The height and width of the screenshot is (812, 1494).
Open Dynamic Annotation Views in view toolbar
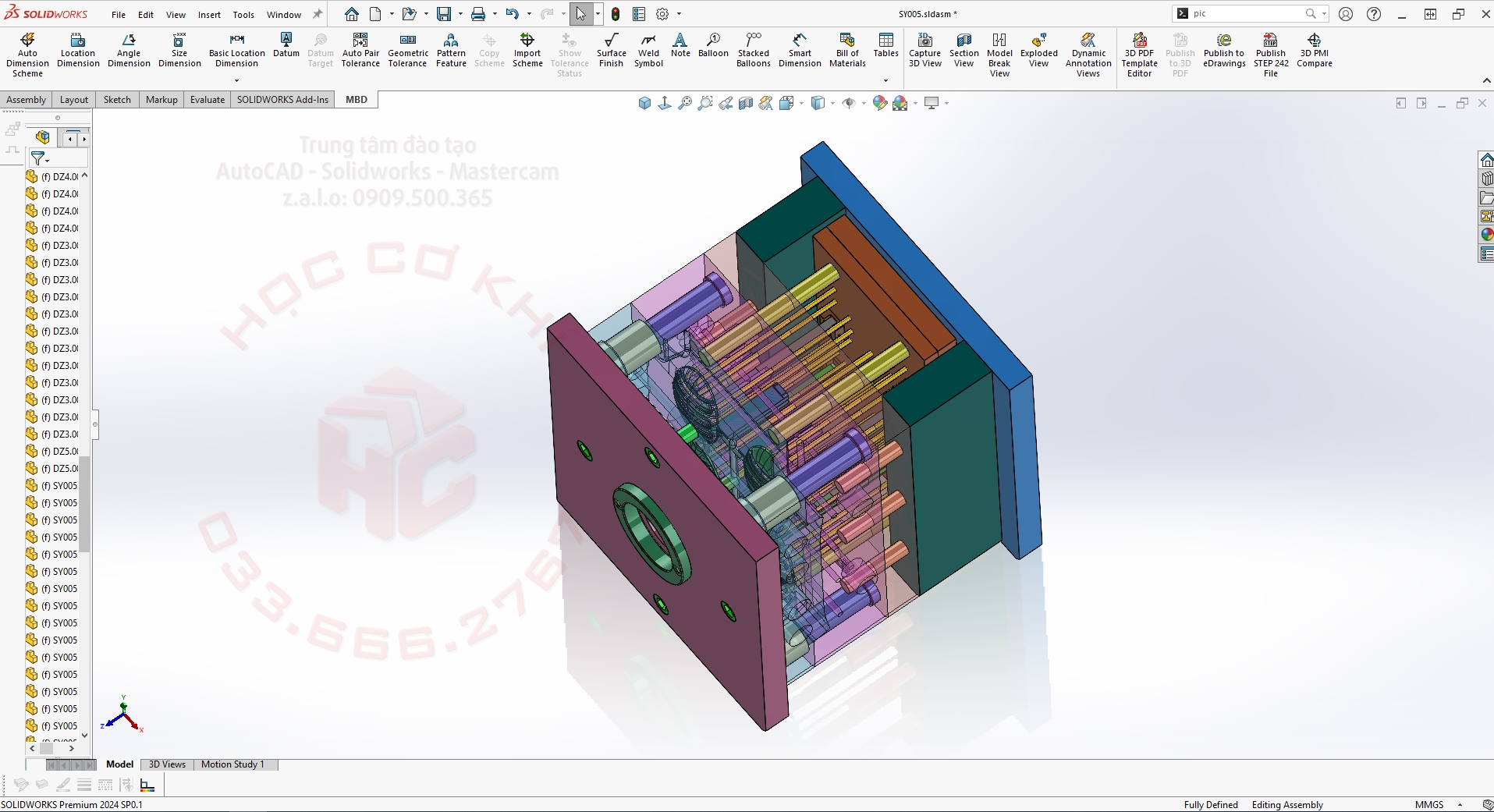pyautogui.click(x=766, y=103)
